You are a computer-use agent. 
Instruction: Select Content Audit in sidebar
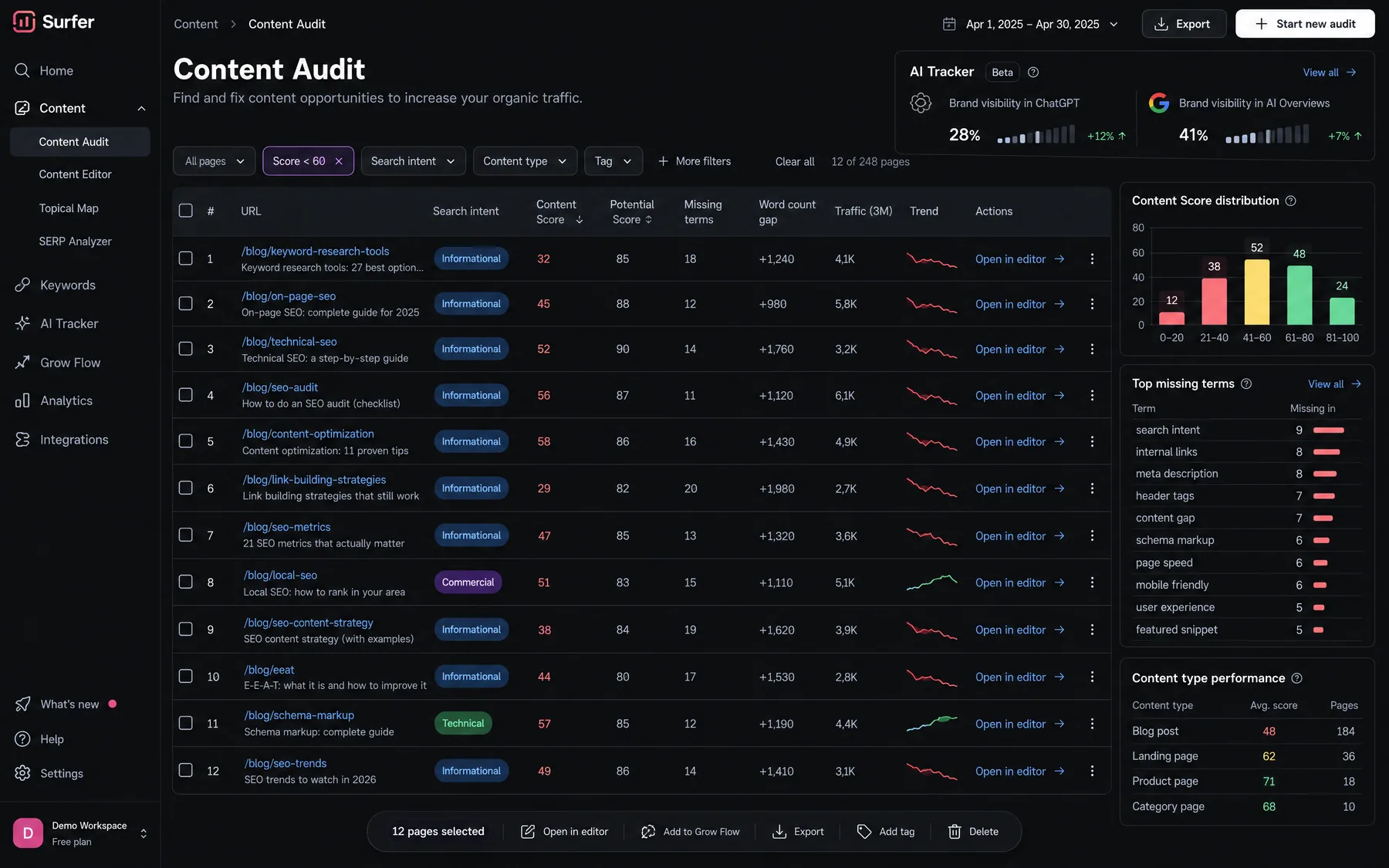pyautogui.click(x=80, y=142)
